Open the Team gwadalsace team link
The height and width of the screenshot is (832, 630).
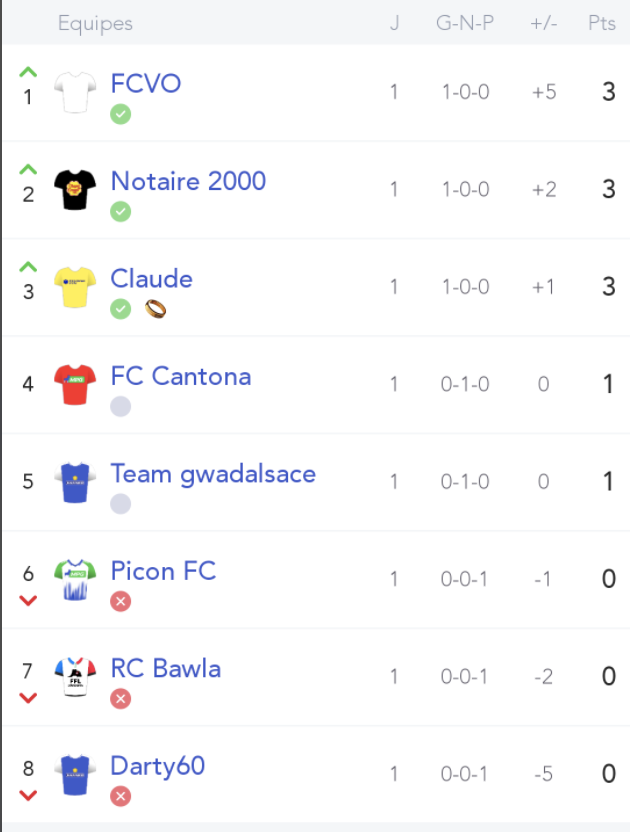[213, 474]
